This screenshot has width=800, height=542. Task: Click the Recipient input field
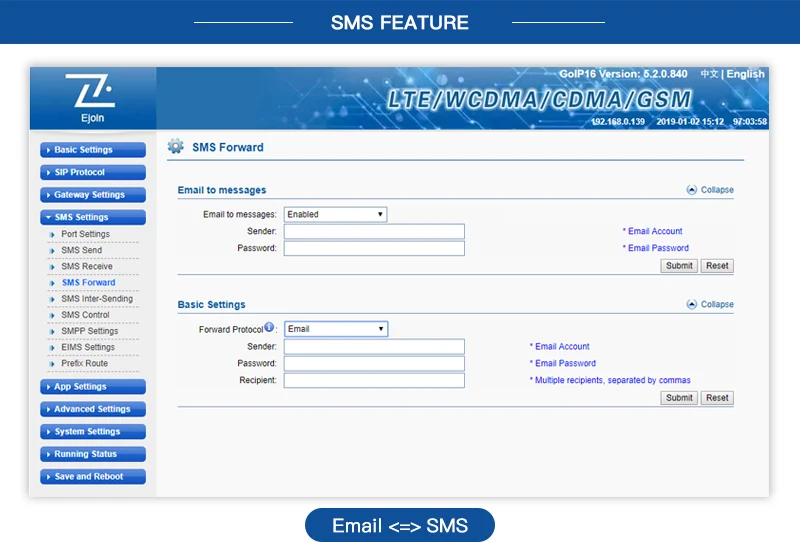click(374, 381)
